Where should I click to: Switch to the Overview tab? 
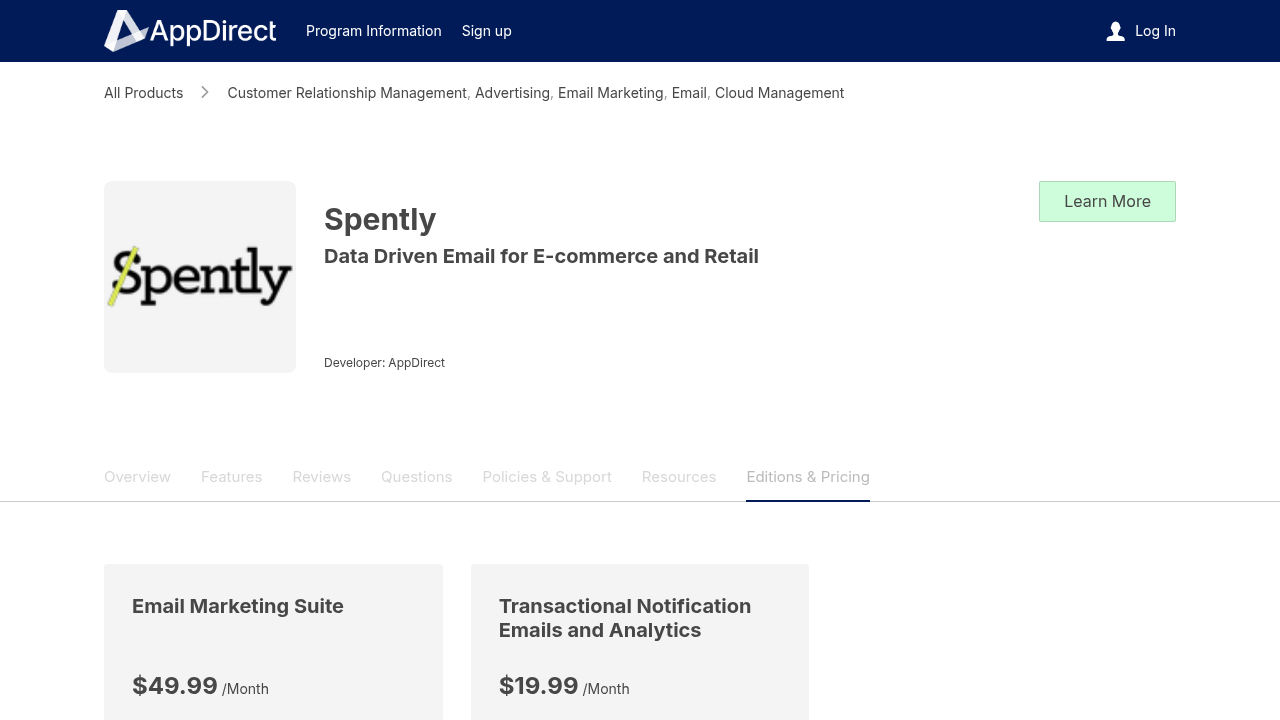[137, 477]
